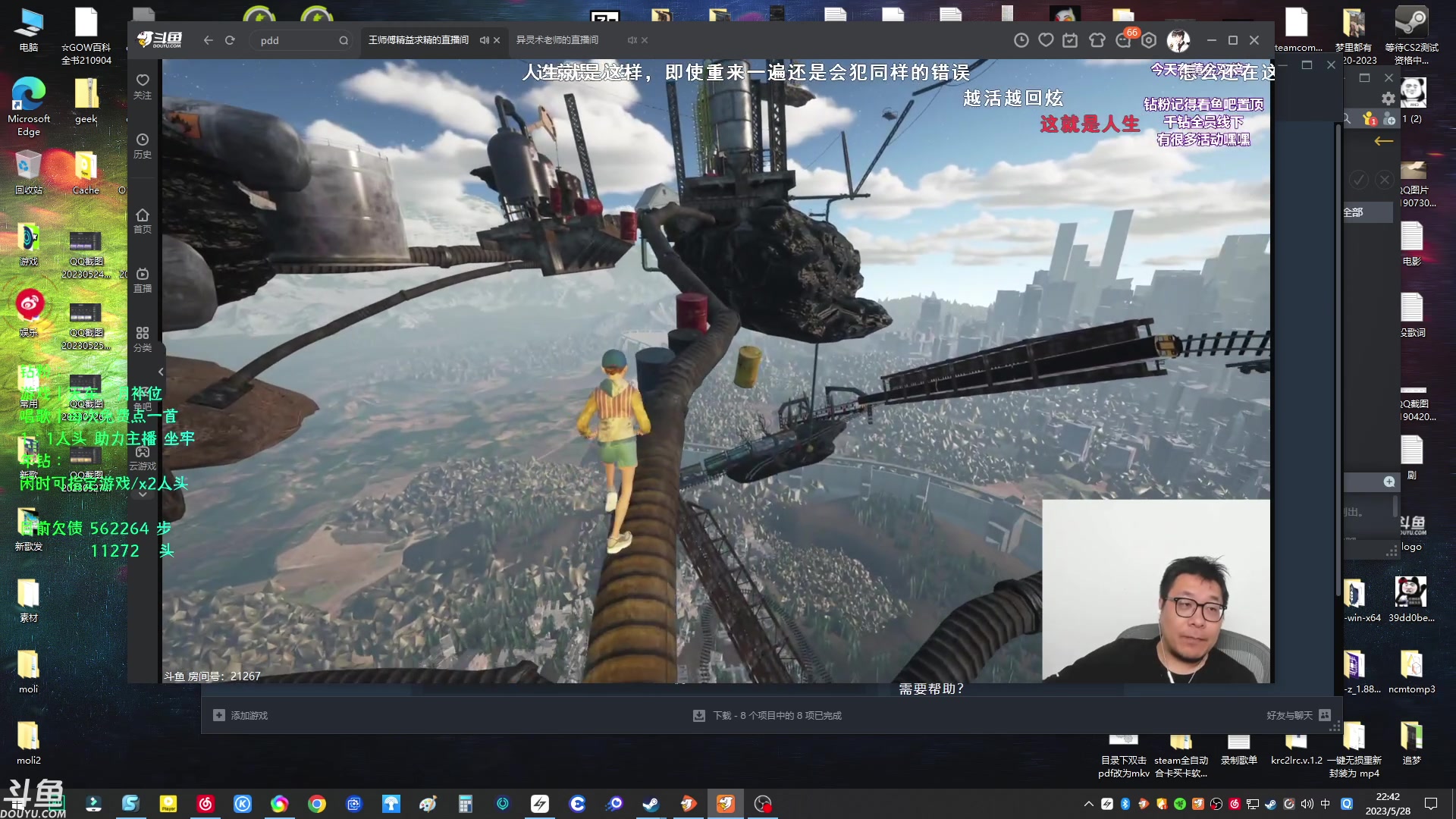
Task: Click the second maximize icon below the Douyu header
Action: 1307,65
